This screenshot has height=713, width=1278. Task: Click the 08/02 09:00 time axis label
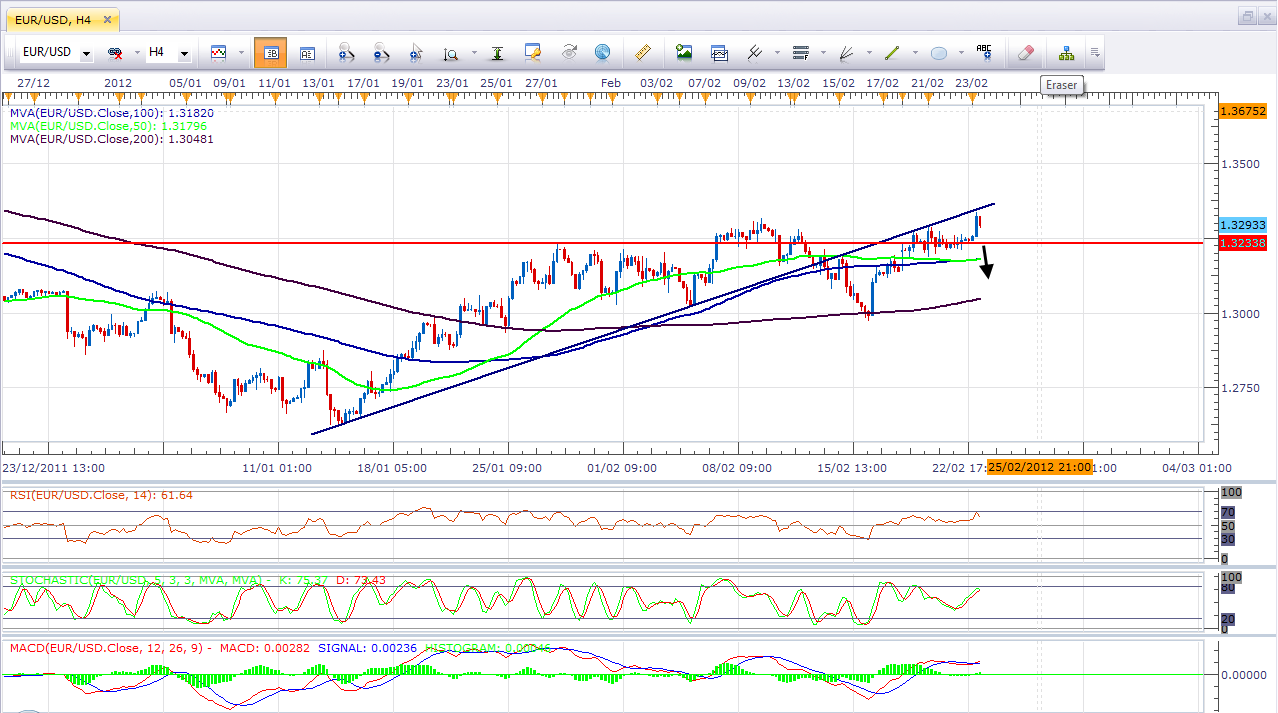click(737, 467)
